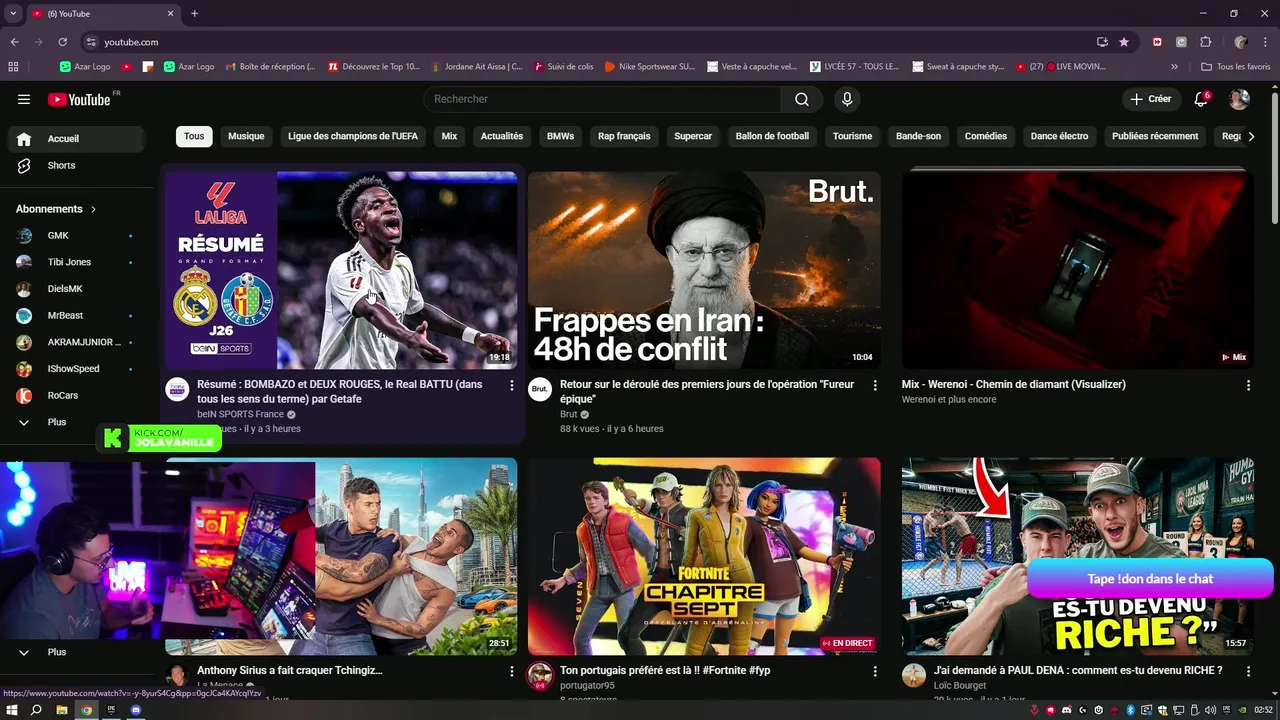The height and width of the screenshot is (720, 1280).
Task: Click into the Rechercher search field
Action: 602,99
